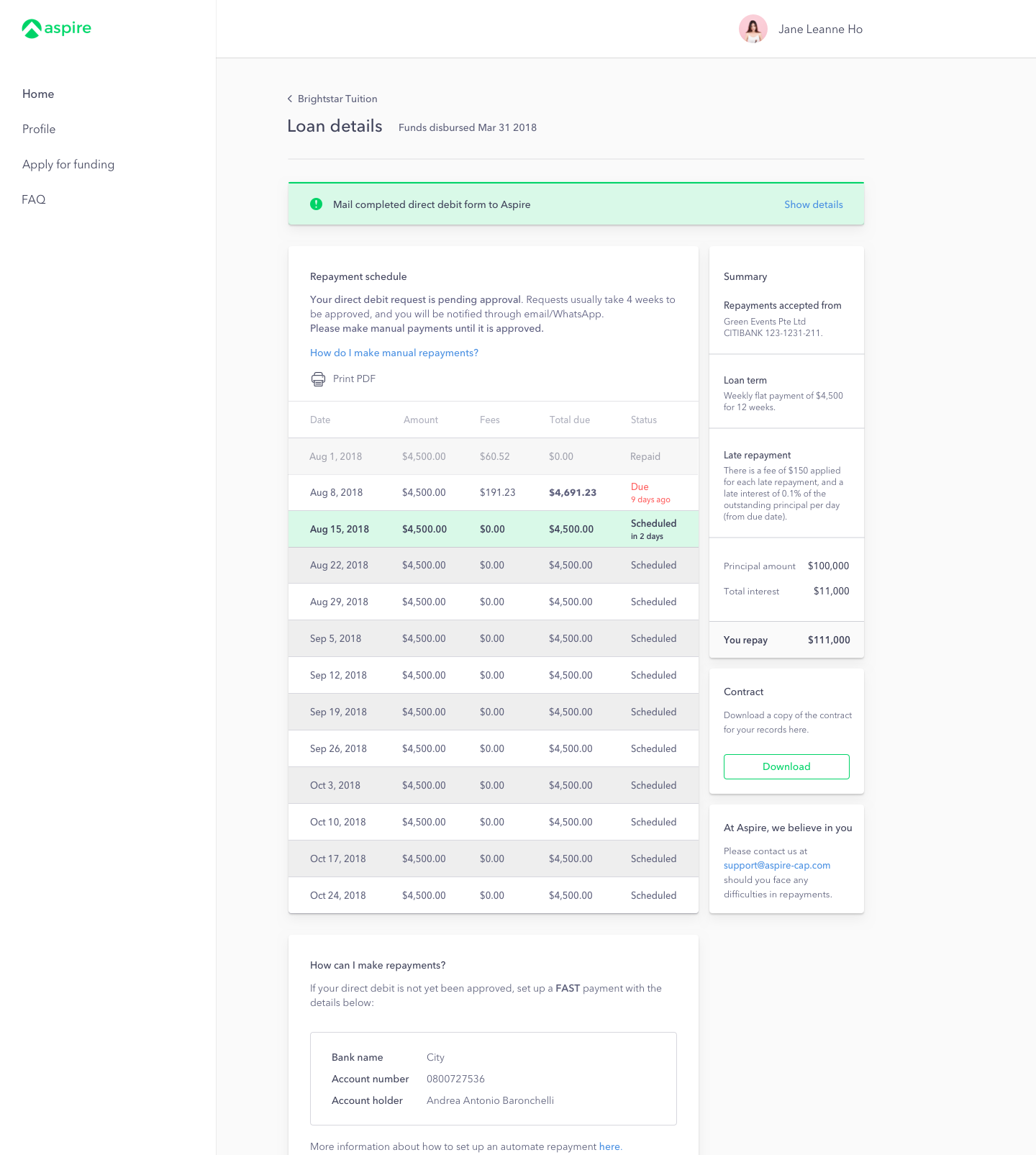Select the Aug 8, 2018 date cell
The height and width of the screenshot is (1155, 1036).
pos(336,492)
